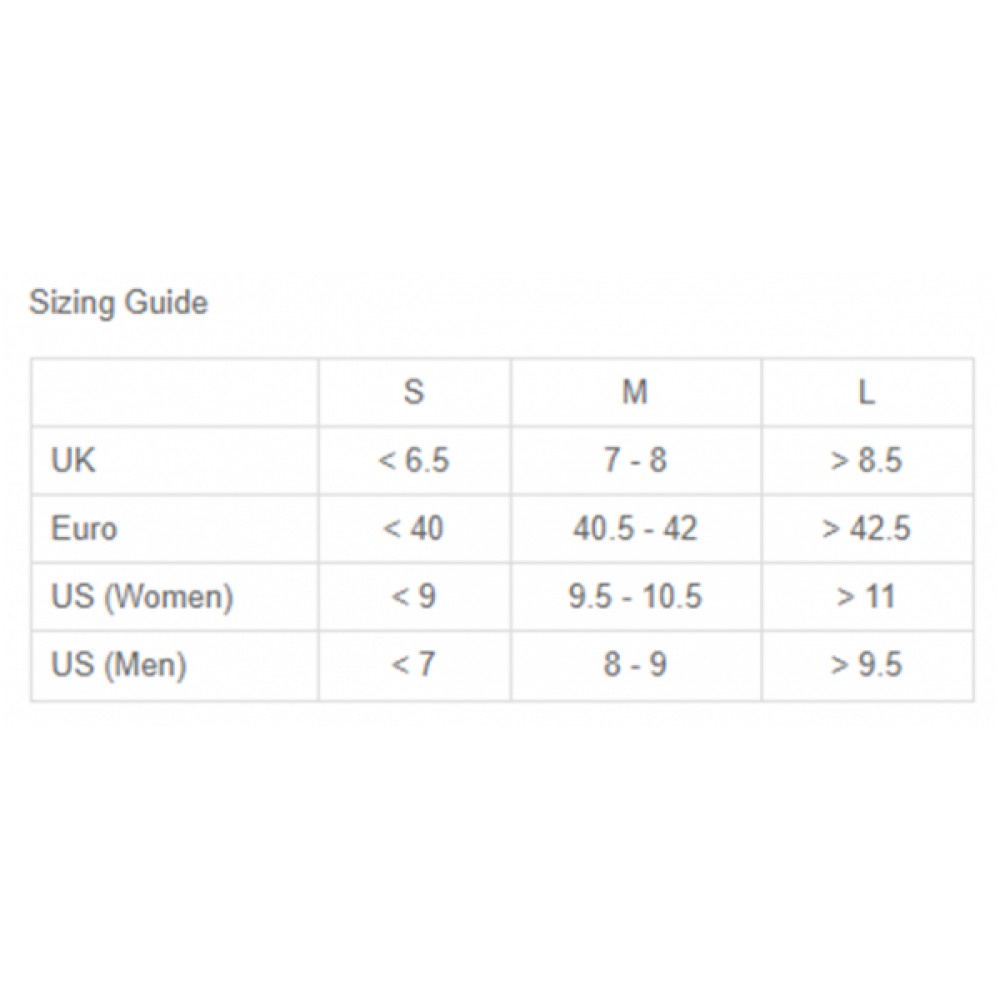
Task: Select the L column header
Action: [867, 392]
